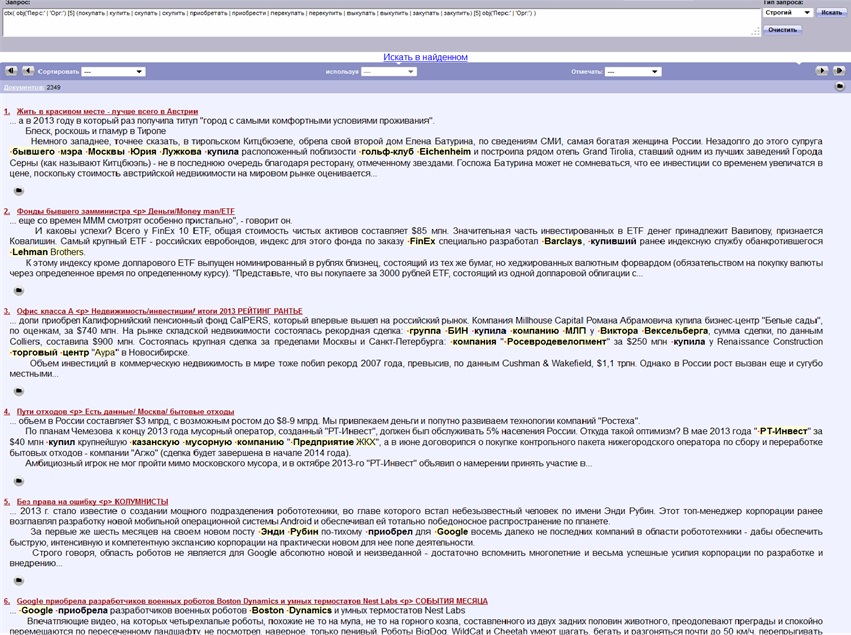Screen dimensions: 851x635
Task: Click the highlighted word Lehman
Action: tap(30, 252)
